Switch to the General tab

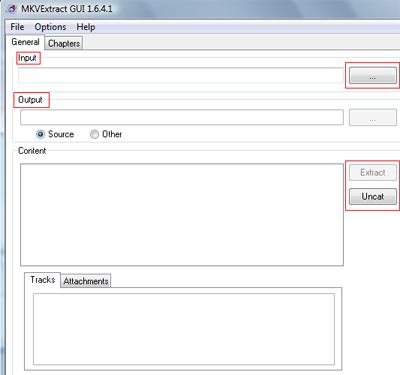pyautogui.click(x=25, y=42)
